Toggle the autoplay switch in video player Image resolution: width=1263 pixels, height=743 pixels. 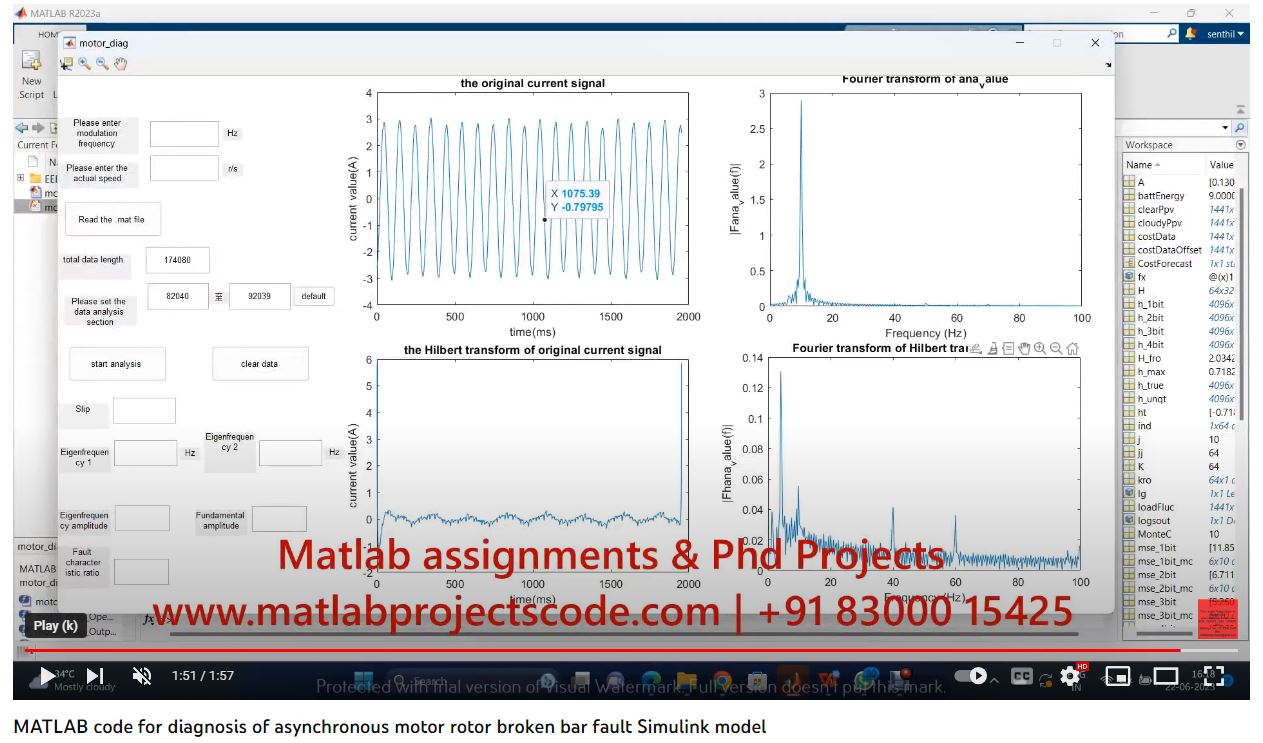(975, 676)
